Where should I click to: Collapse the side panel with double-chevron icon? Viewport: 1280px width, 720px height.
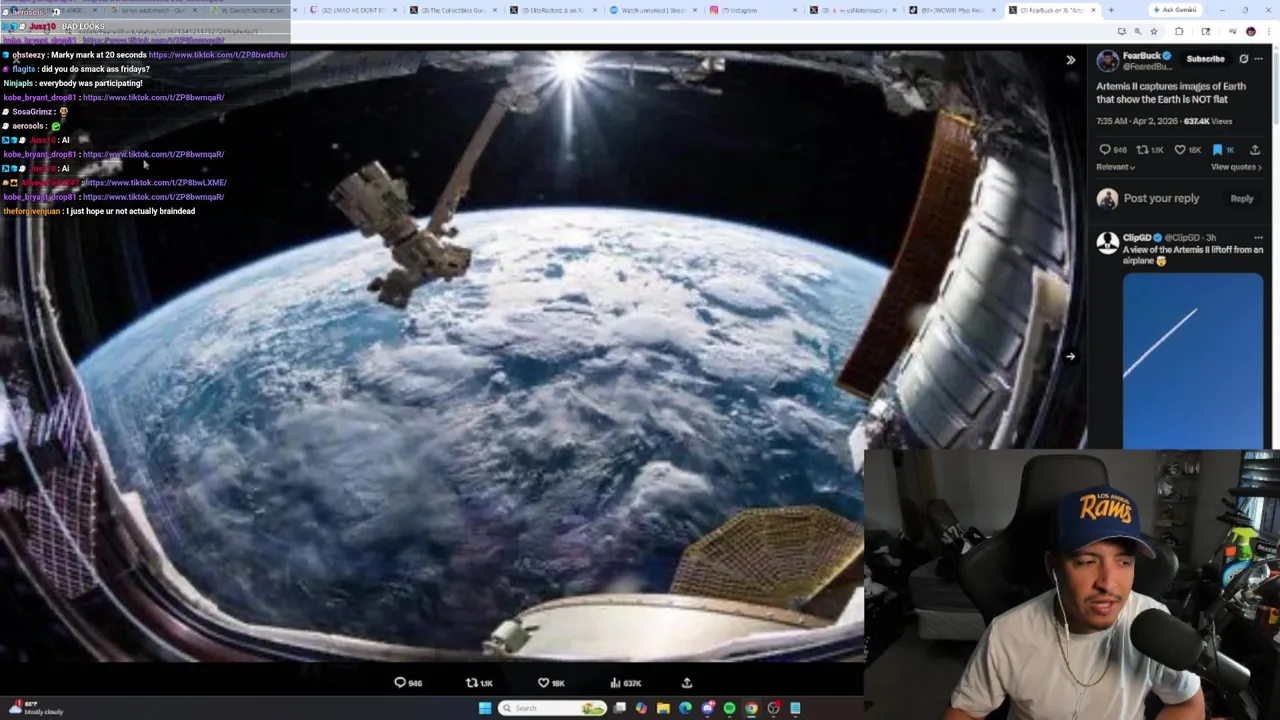(x=1070, y=60)
